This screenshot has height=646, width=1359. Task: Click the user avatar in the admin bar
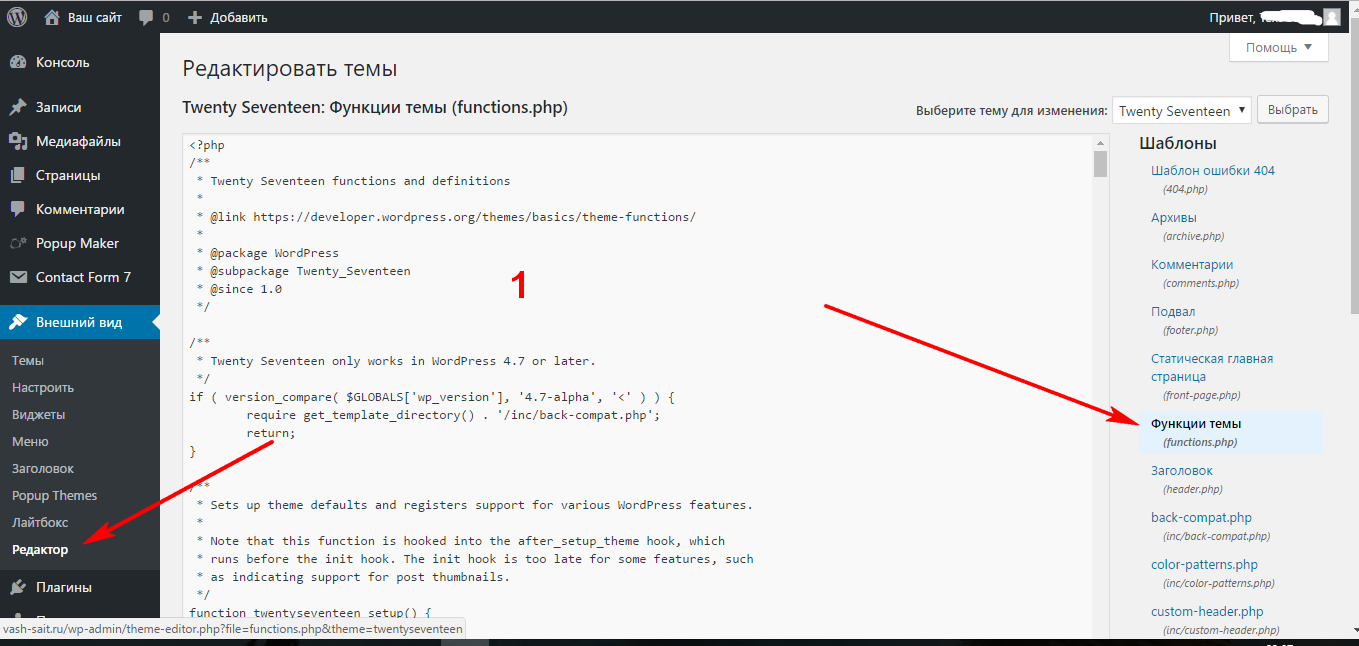(1331, 16)
